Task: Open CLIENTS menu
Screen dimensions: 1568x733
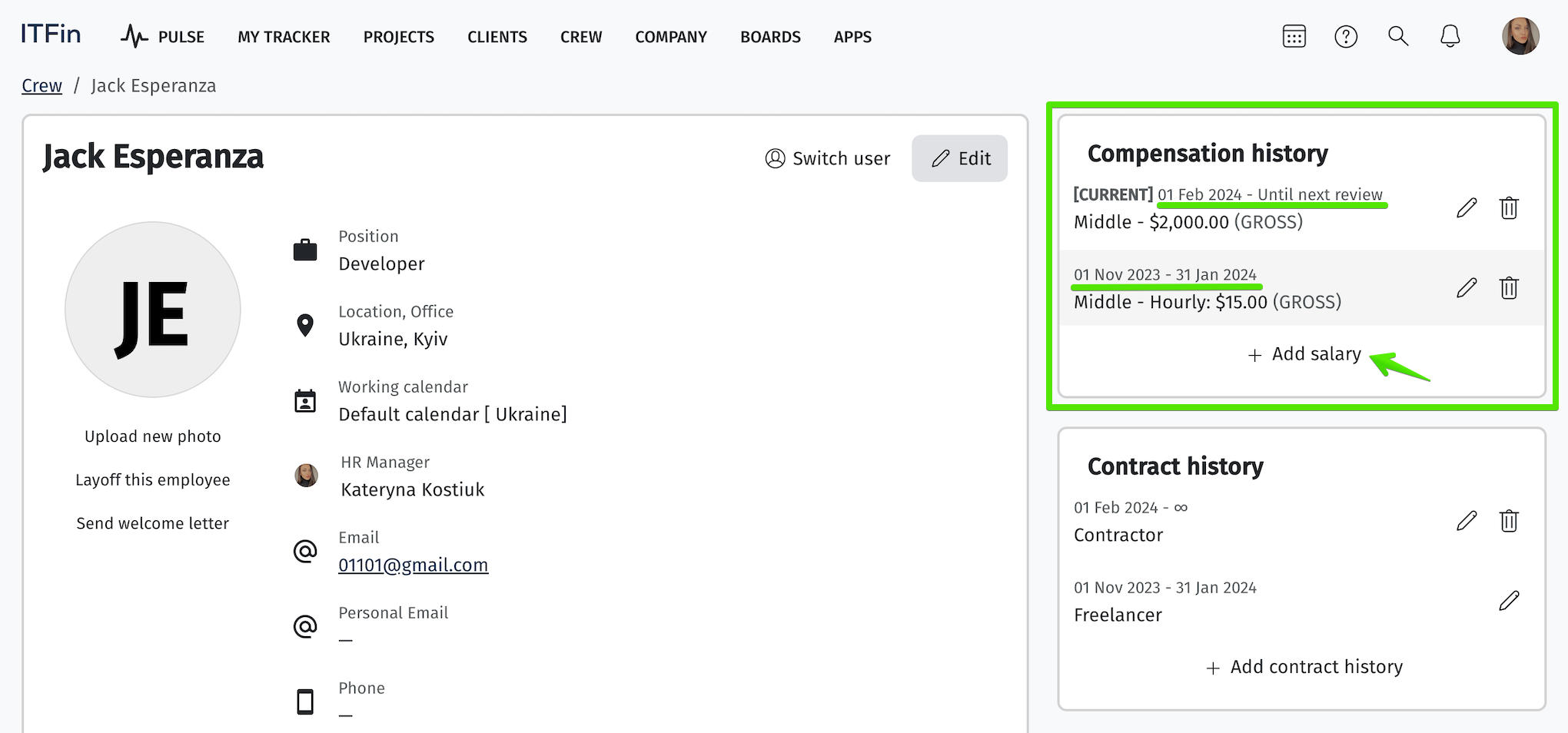Action: coord(497,37)
